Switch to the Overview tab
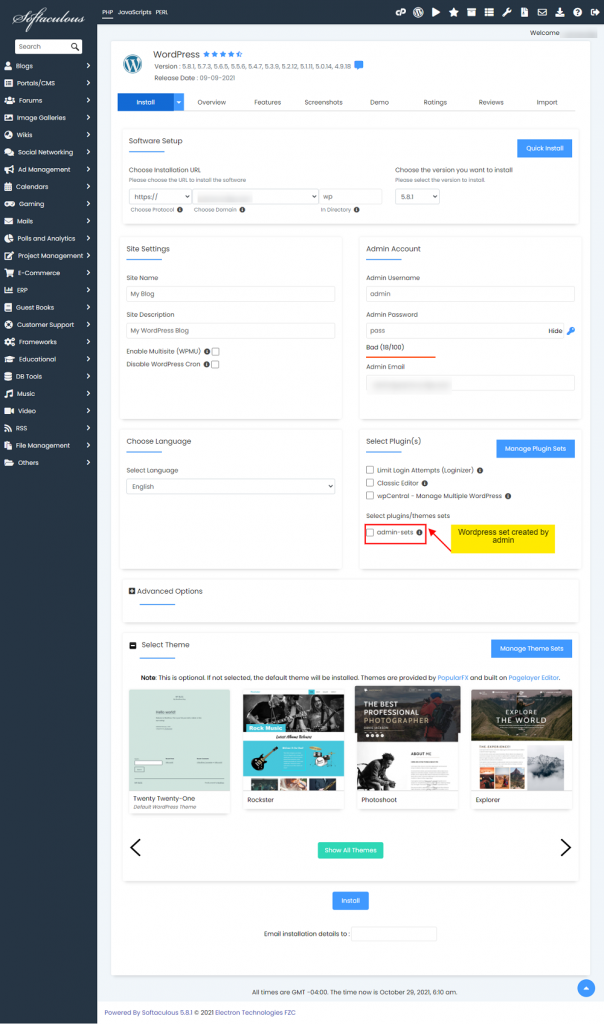604x1024 pixels. click(212, 103)
